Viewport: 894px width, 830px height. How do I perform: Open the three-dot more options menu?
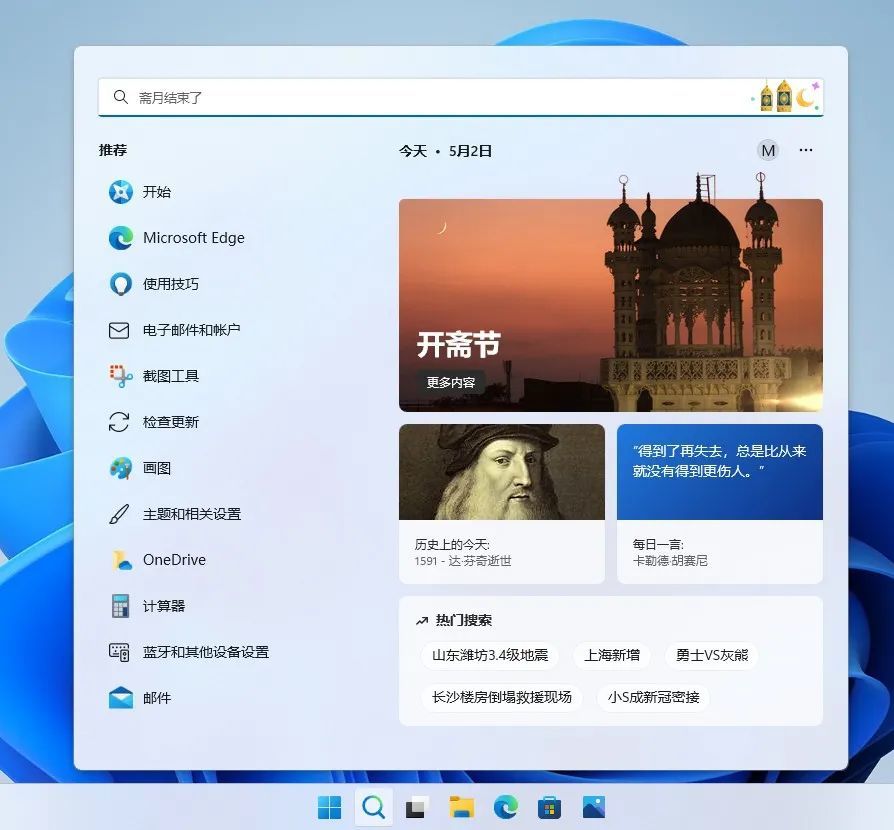806,150
